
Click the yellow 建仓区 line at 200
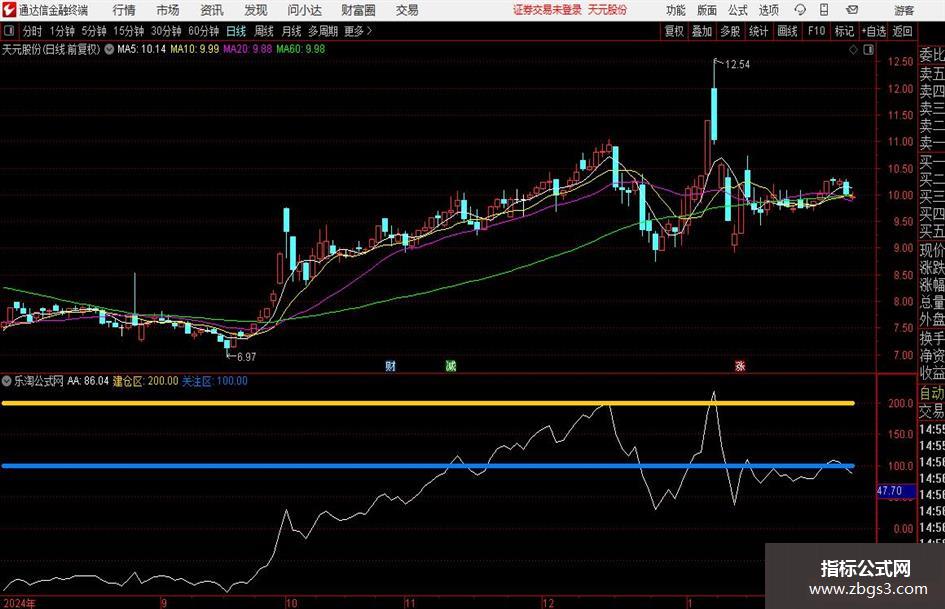point(428,403)
